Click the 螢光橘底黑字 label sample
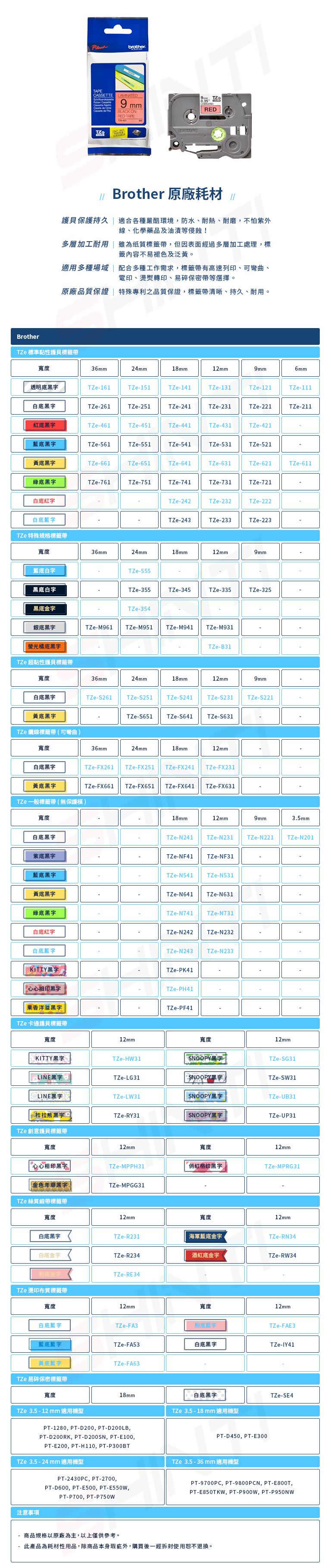 [44, 646]
